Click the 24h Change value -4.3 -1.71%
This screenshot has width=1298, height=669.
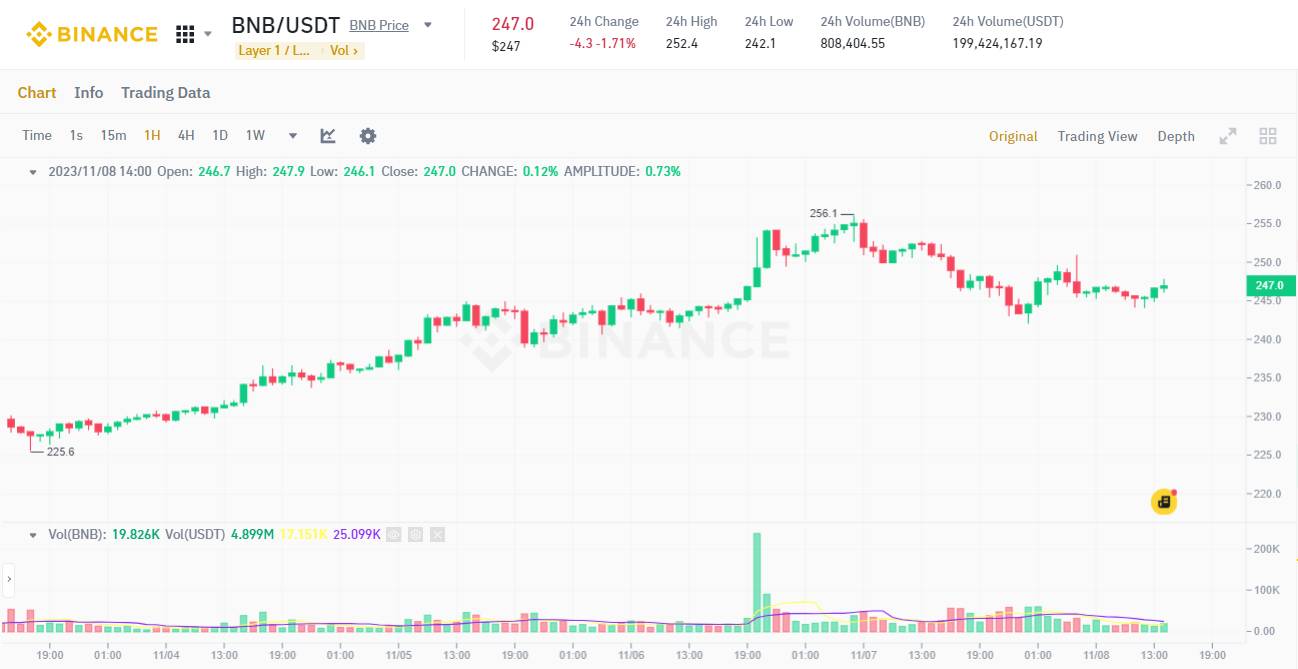click(603, 44)
